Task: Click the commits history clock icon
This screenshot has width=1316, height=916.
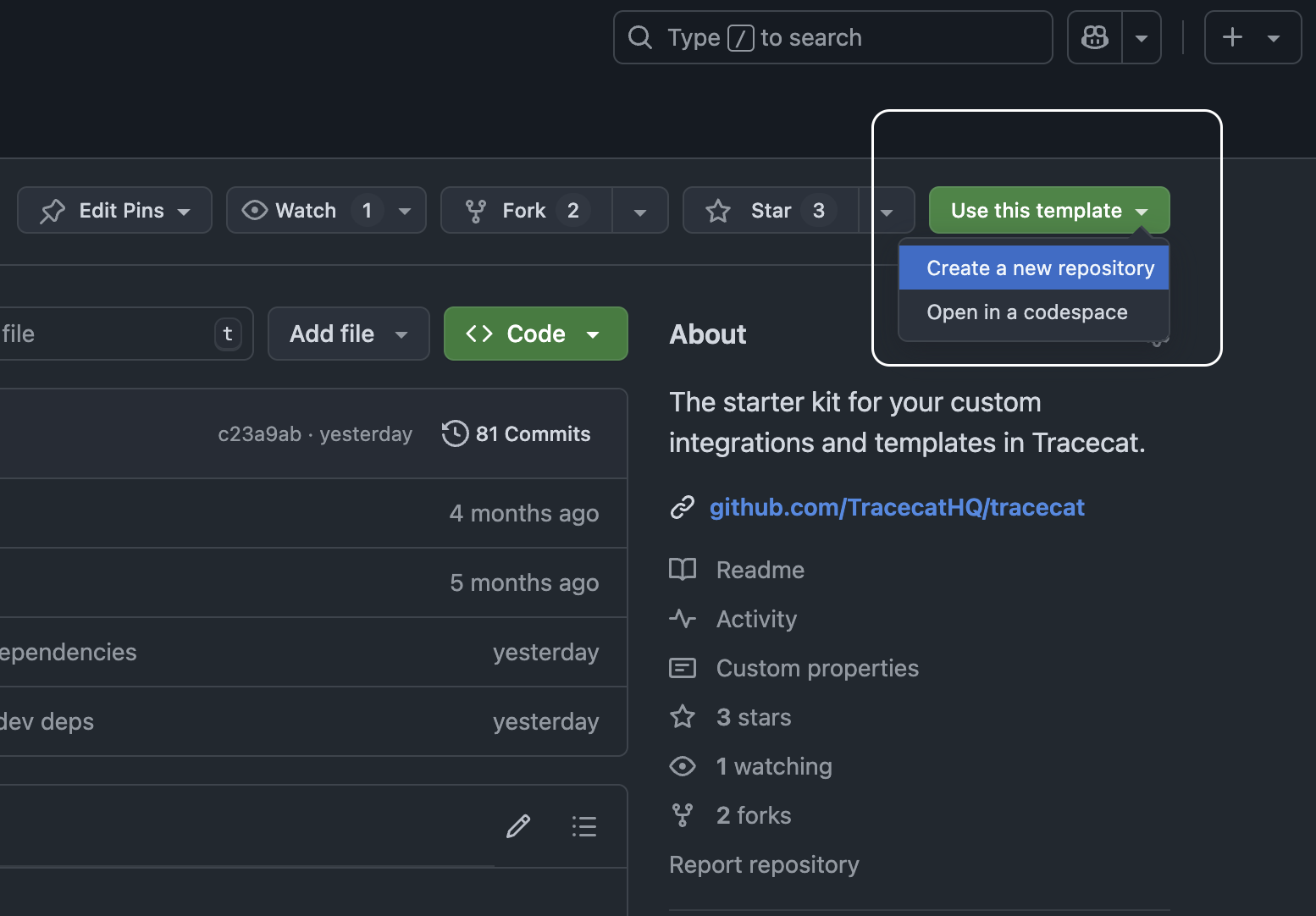Action: click(x=455, y=433)
